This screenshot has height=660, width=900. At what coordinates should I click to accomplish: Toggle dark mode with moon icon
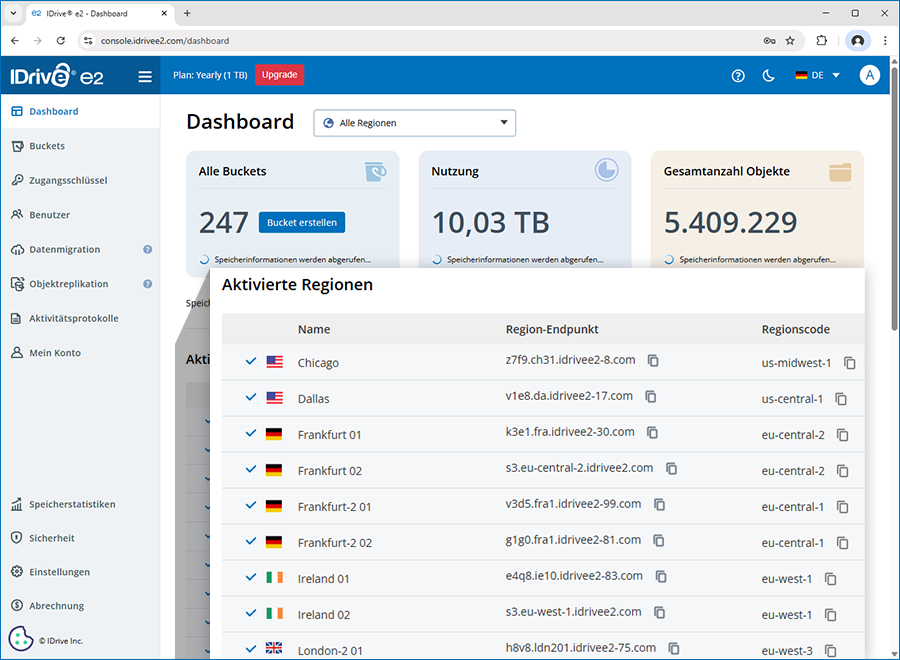768,76
